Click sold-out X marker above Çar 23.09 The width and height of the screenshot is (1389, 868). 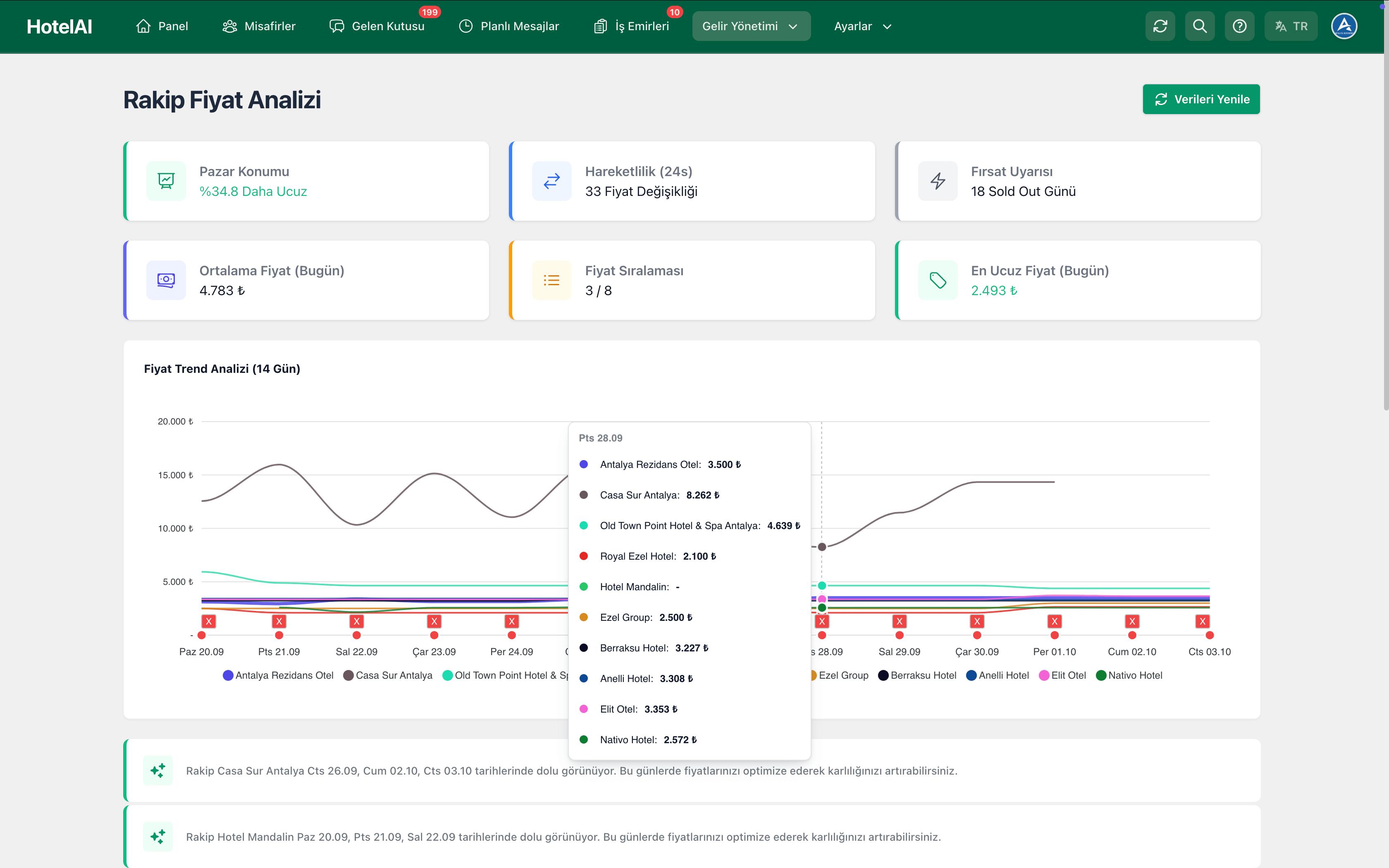434,621
